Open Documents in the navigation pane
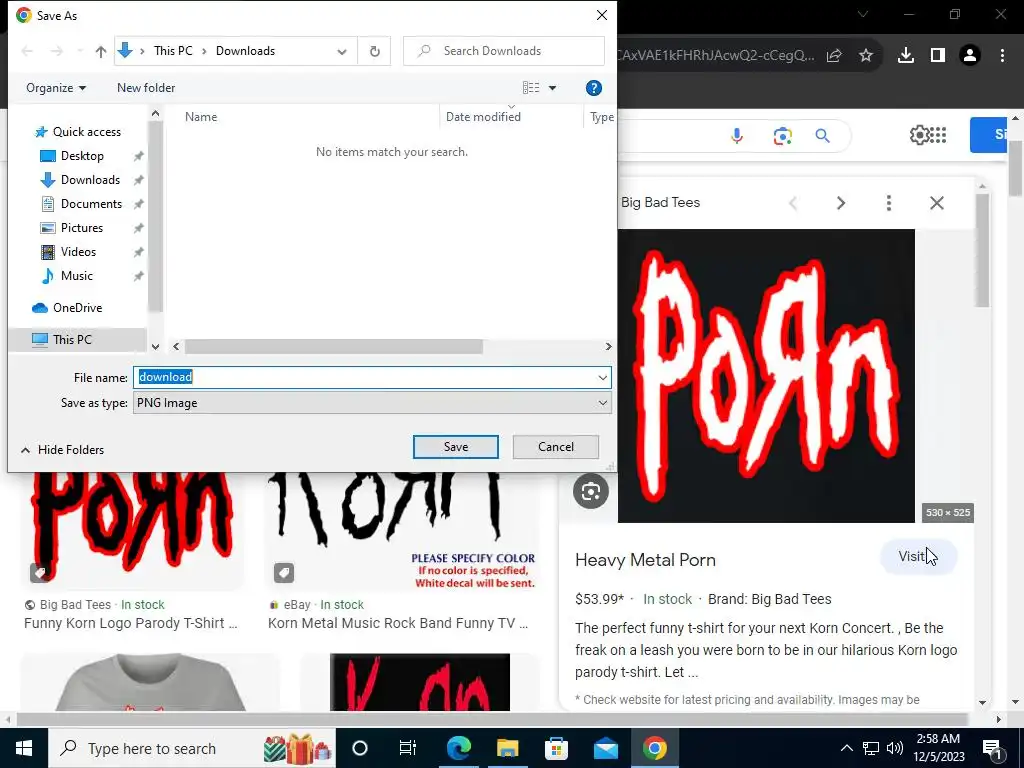 91,204
